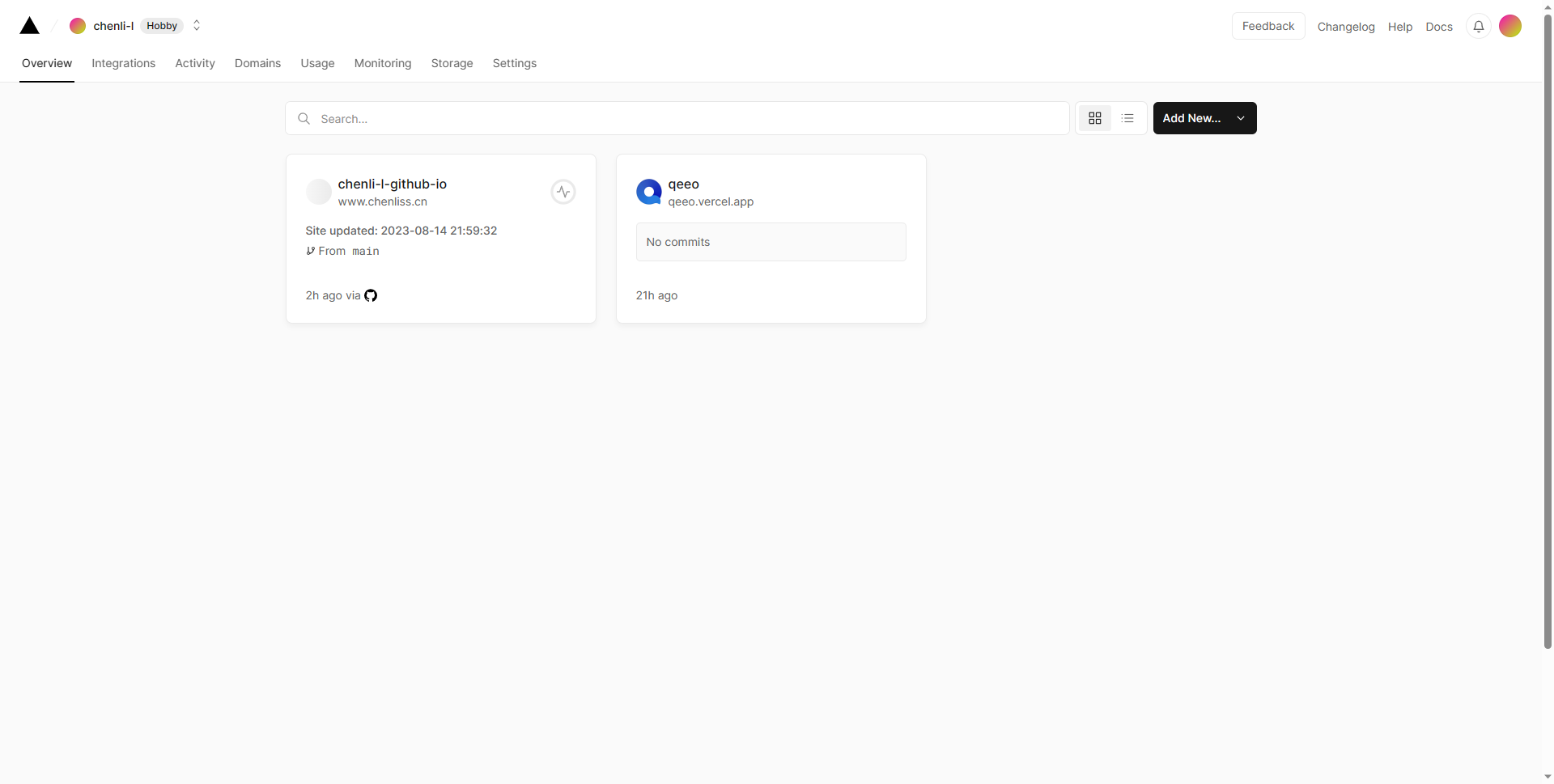1554x784 pixels.
Task: Open the Add New dropdown
Action: [x=1204, y=118]
